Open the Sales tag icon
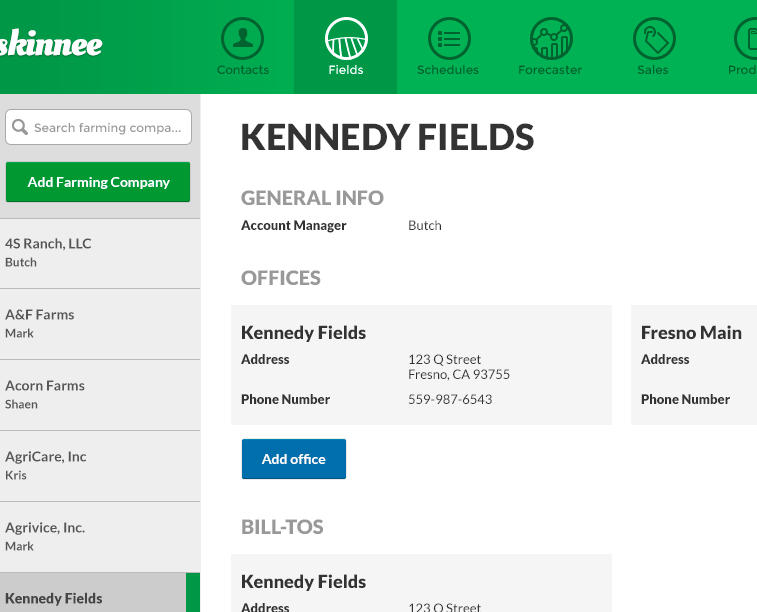Image resolution: width=757 pixels, height=612 pixels. (x=654, y=39)
